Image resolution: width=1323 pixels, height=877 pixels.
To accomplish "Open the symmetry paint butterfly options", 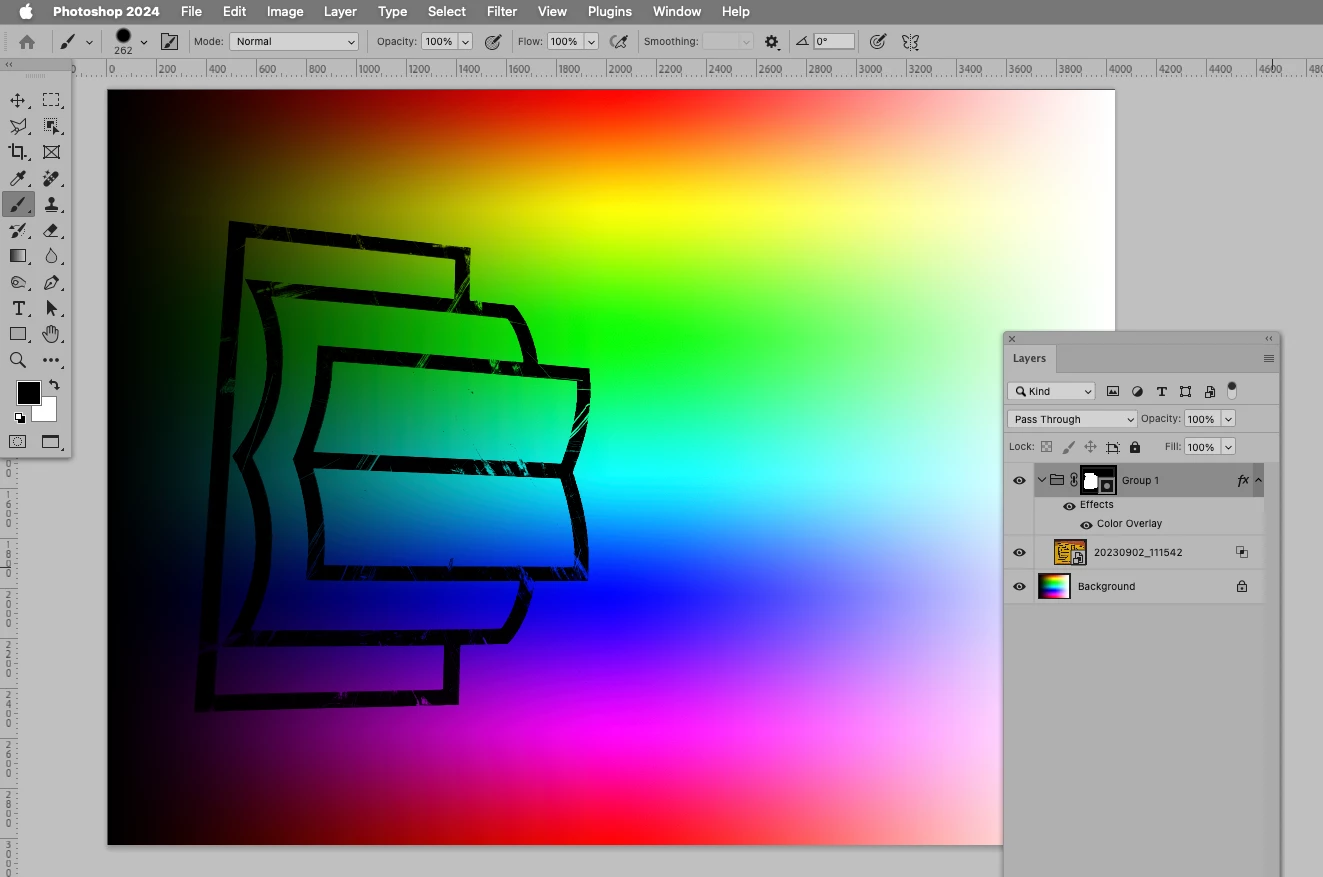I will 910,42.
